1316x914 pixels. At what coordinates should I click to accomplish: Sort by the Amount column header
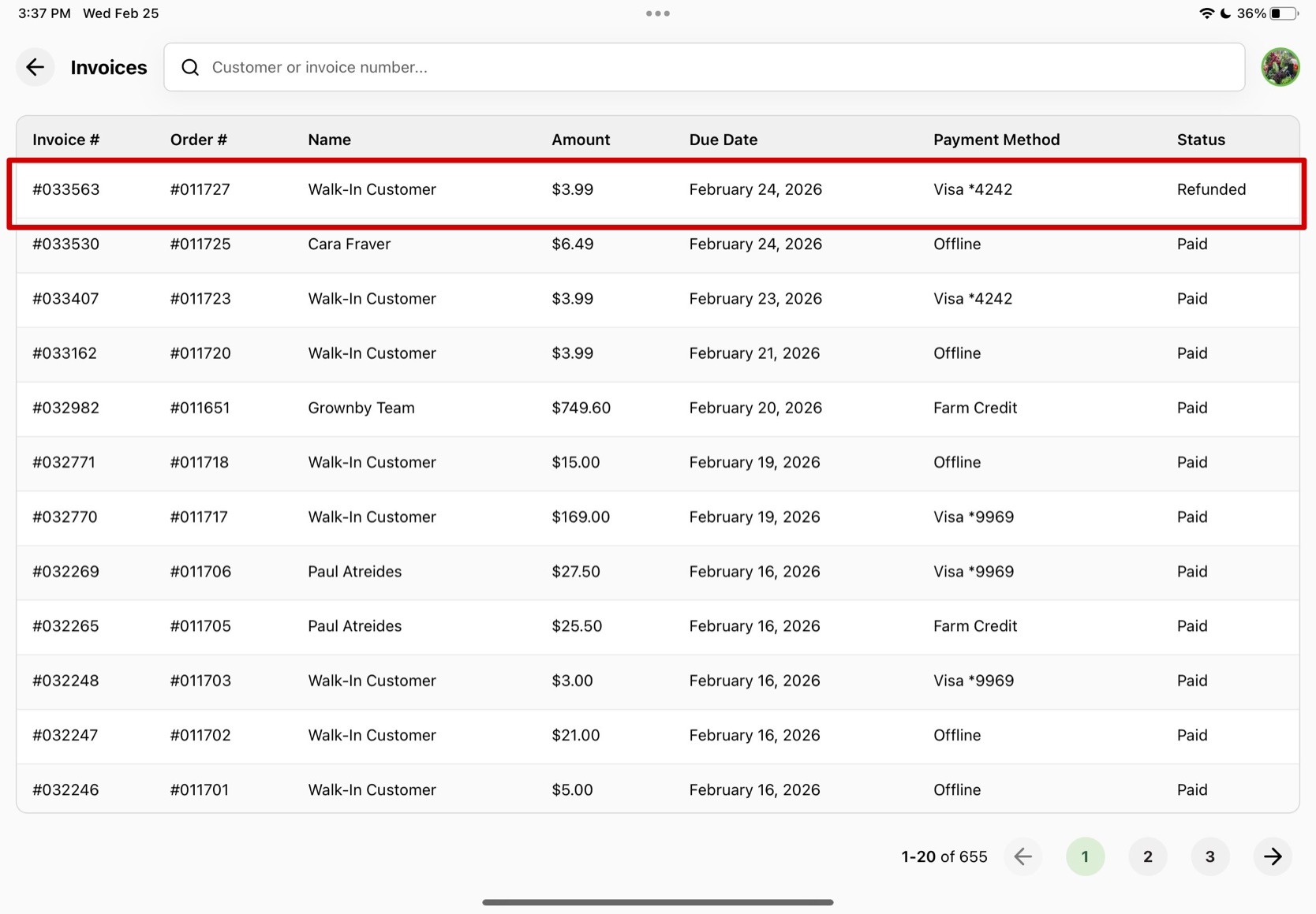580,140
